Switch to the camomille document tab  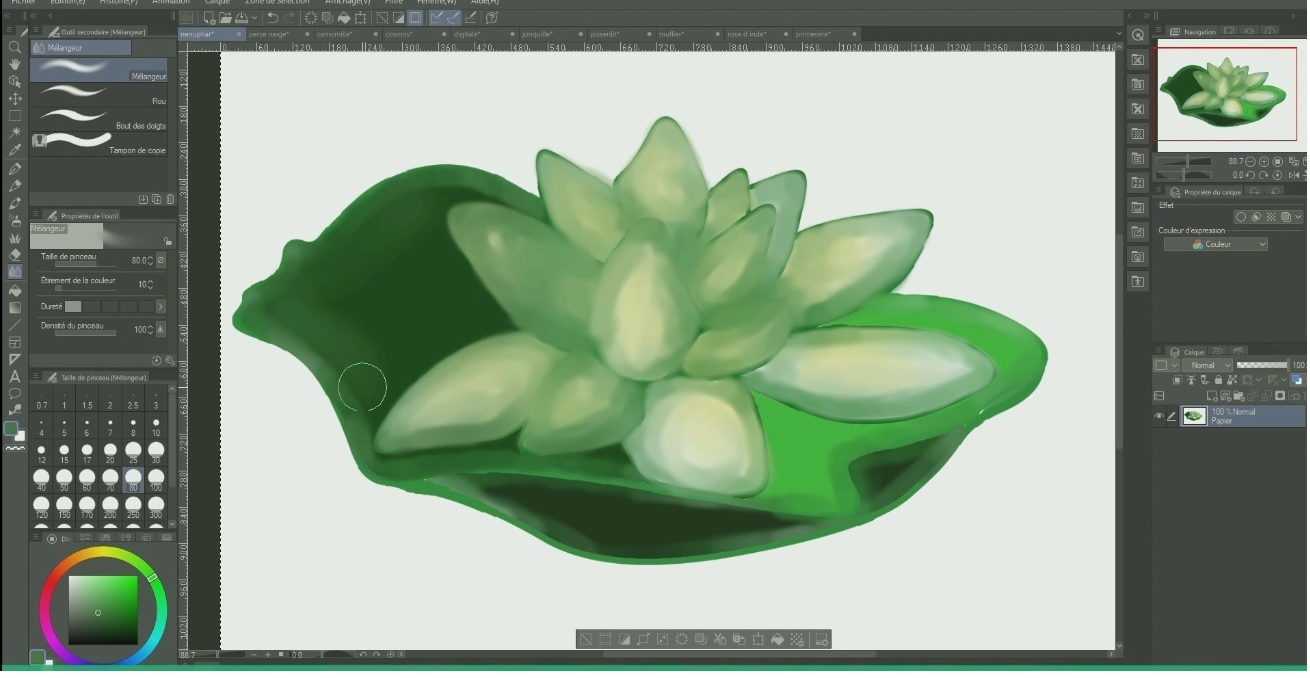point(333,34)
